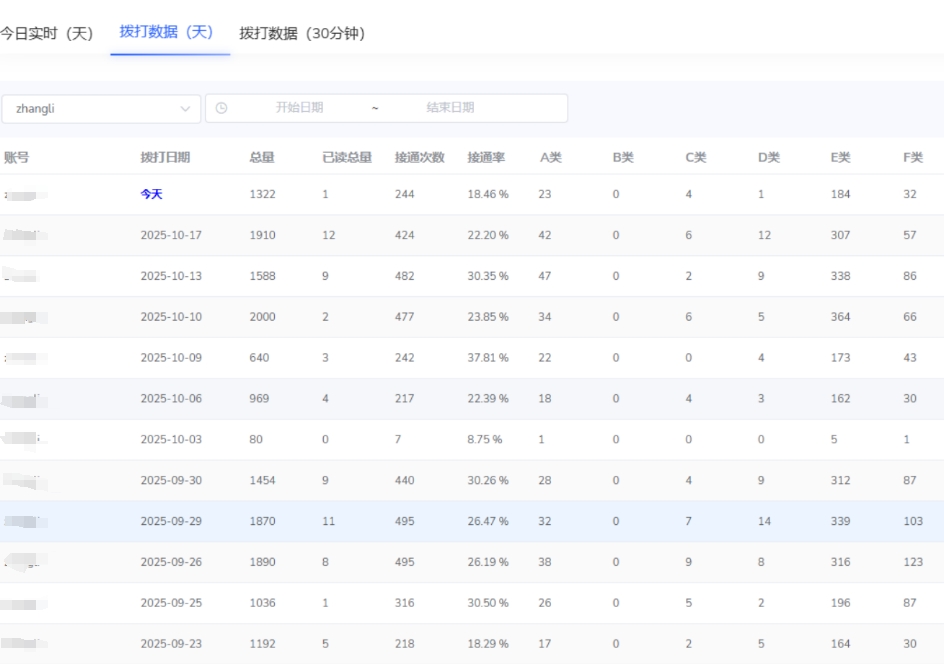Select the 2025-10-03 date cell

pyautogui.click(x=171, y=440)
